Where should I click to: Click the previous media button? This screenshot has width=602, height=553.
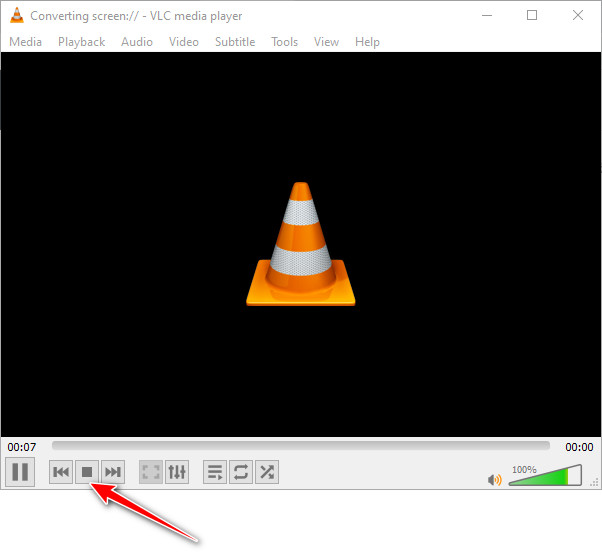(x=61, y=472)
